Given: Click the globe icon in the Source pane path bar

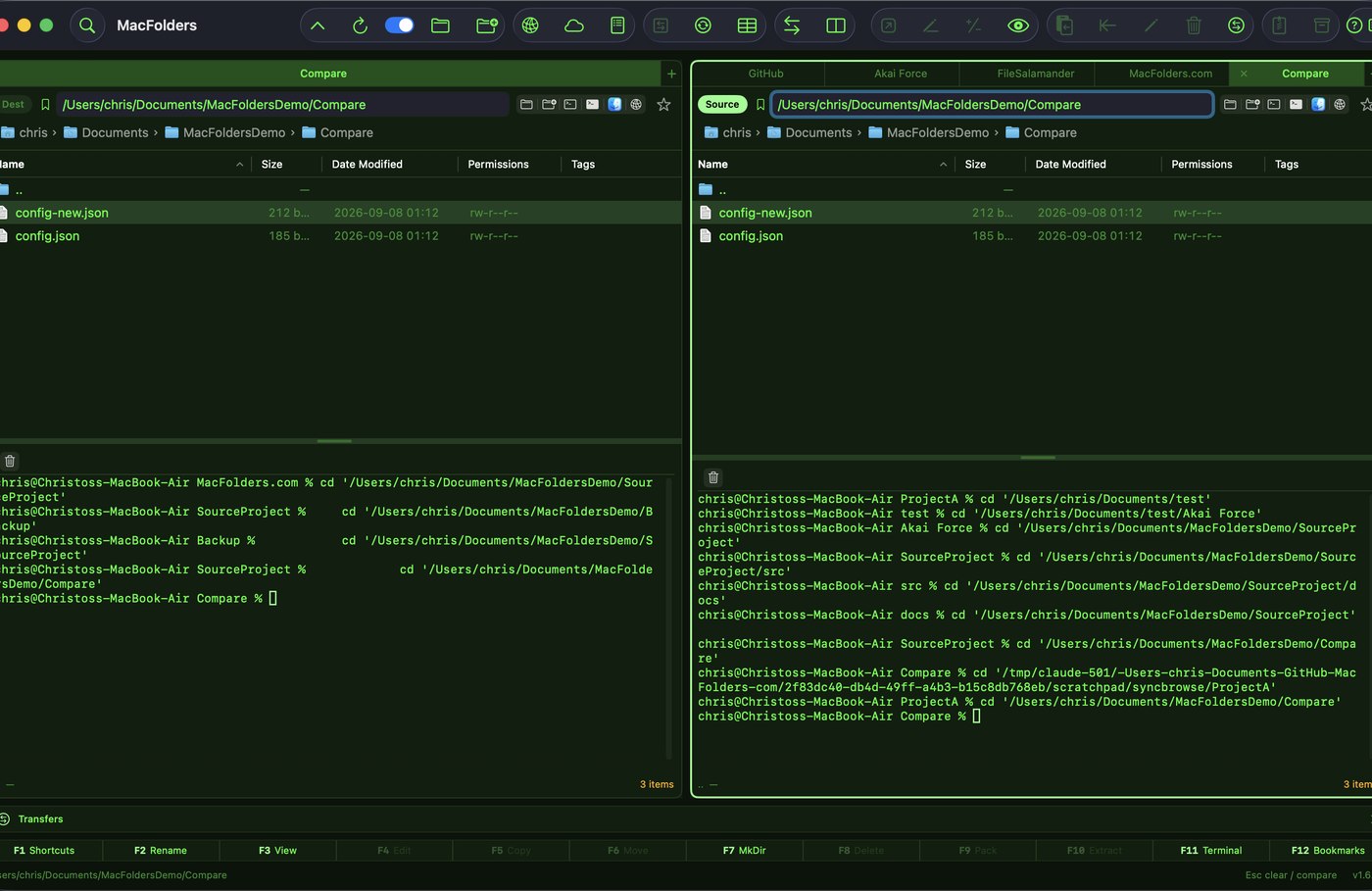Looking at the screenshot, I should pyautogui.click(x=1340, y=105).
